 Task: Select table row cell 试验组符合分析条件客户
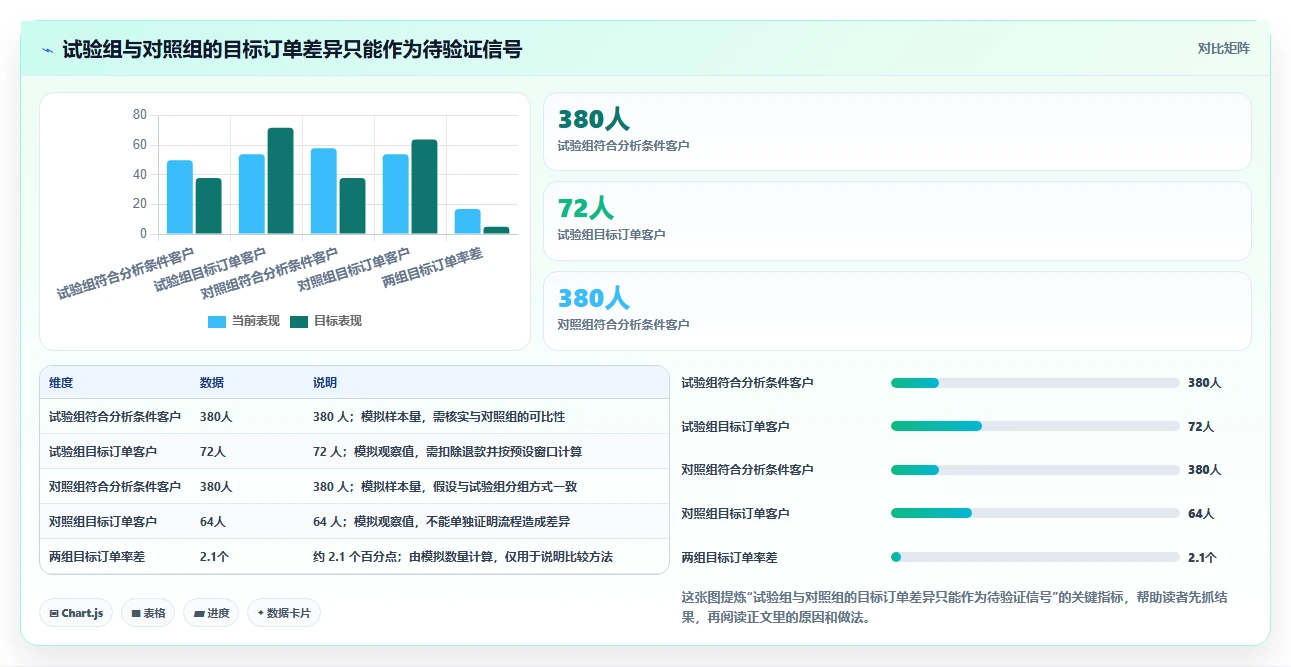tap(115, 417)
